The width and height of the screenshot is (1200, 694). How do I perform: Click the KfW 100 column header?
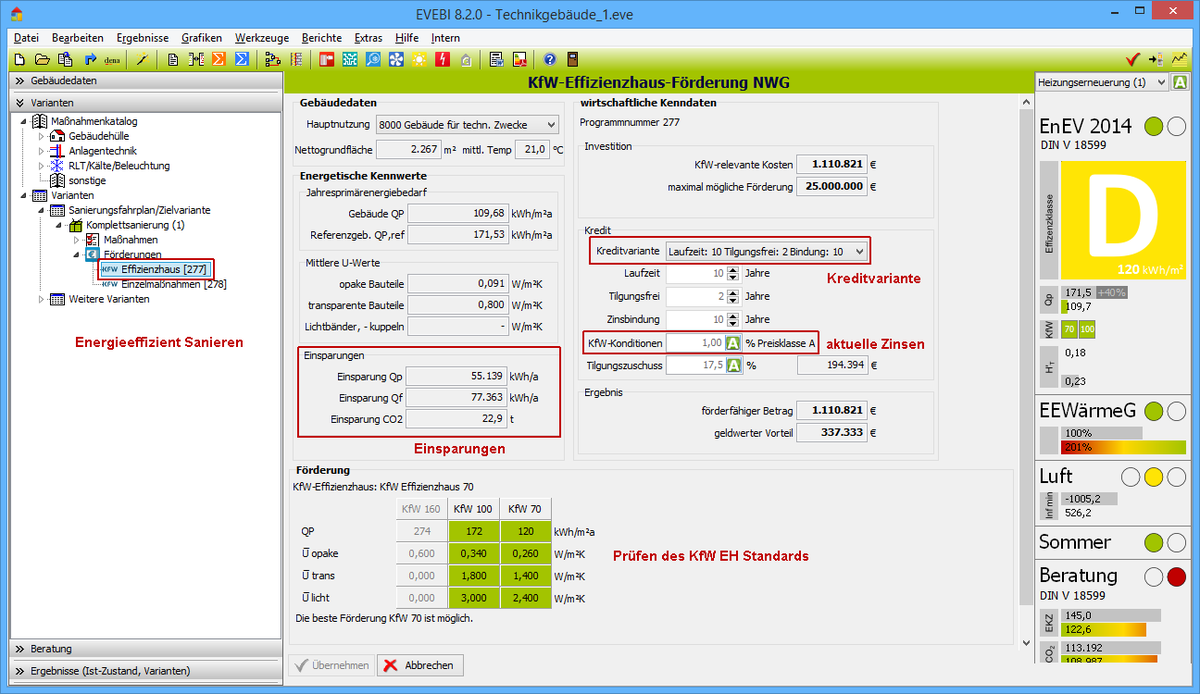[475, 509]
